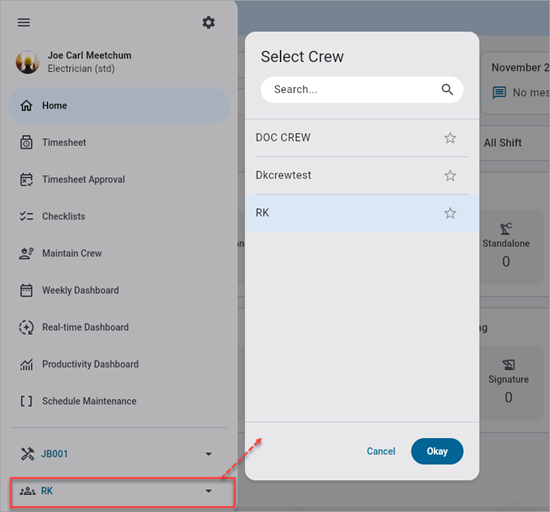Image resolution: width=550 pixels, height=512 pixels.
Task: Click the Joe Carl Meetchum name
Action: tap(89, 55)
